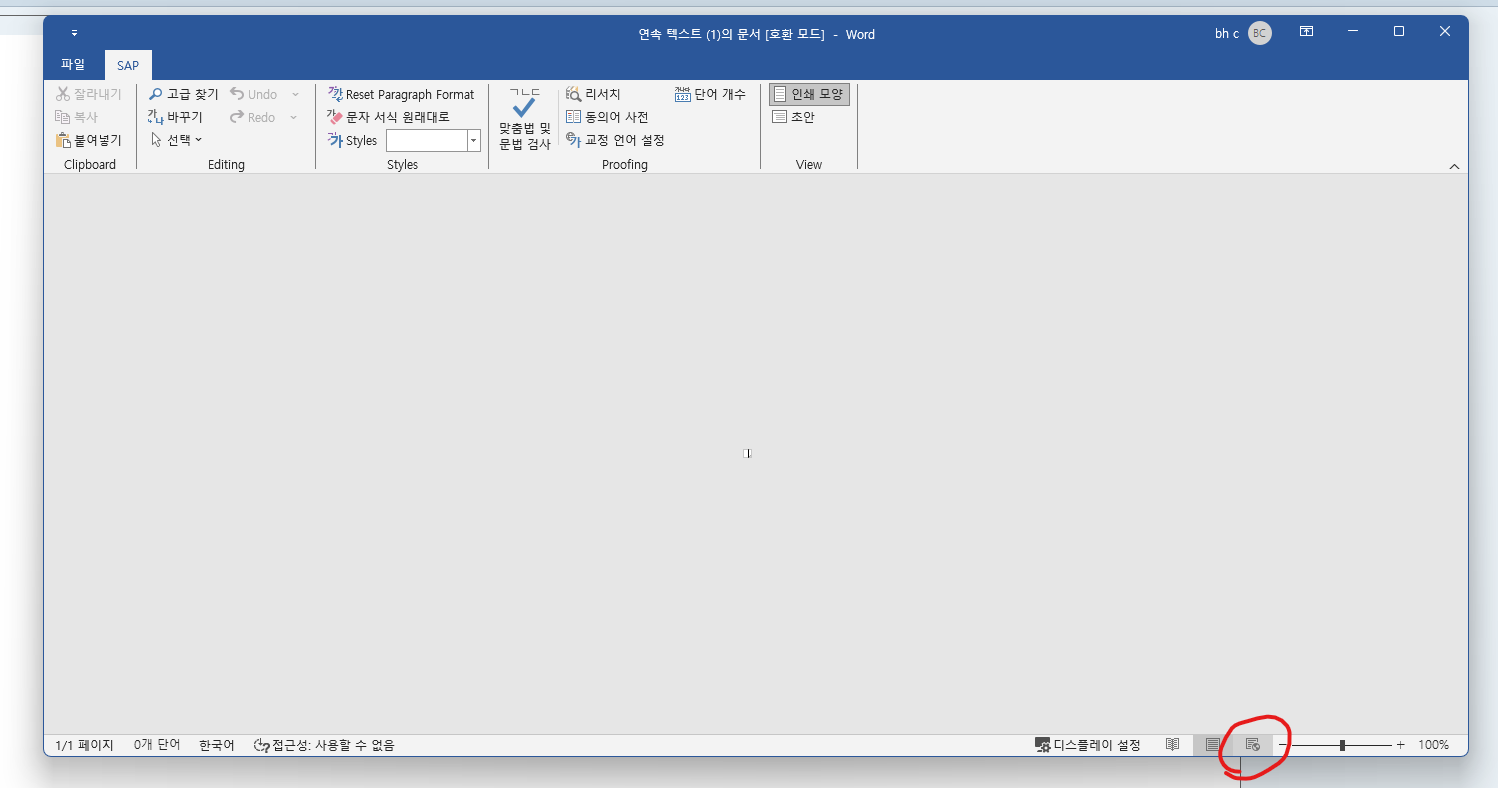Click inside the Styles combo box field
This screenshot has width=1498, height=788.
pos(426,141)
